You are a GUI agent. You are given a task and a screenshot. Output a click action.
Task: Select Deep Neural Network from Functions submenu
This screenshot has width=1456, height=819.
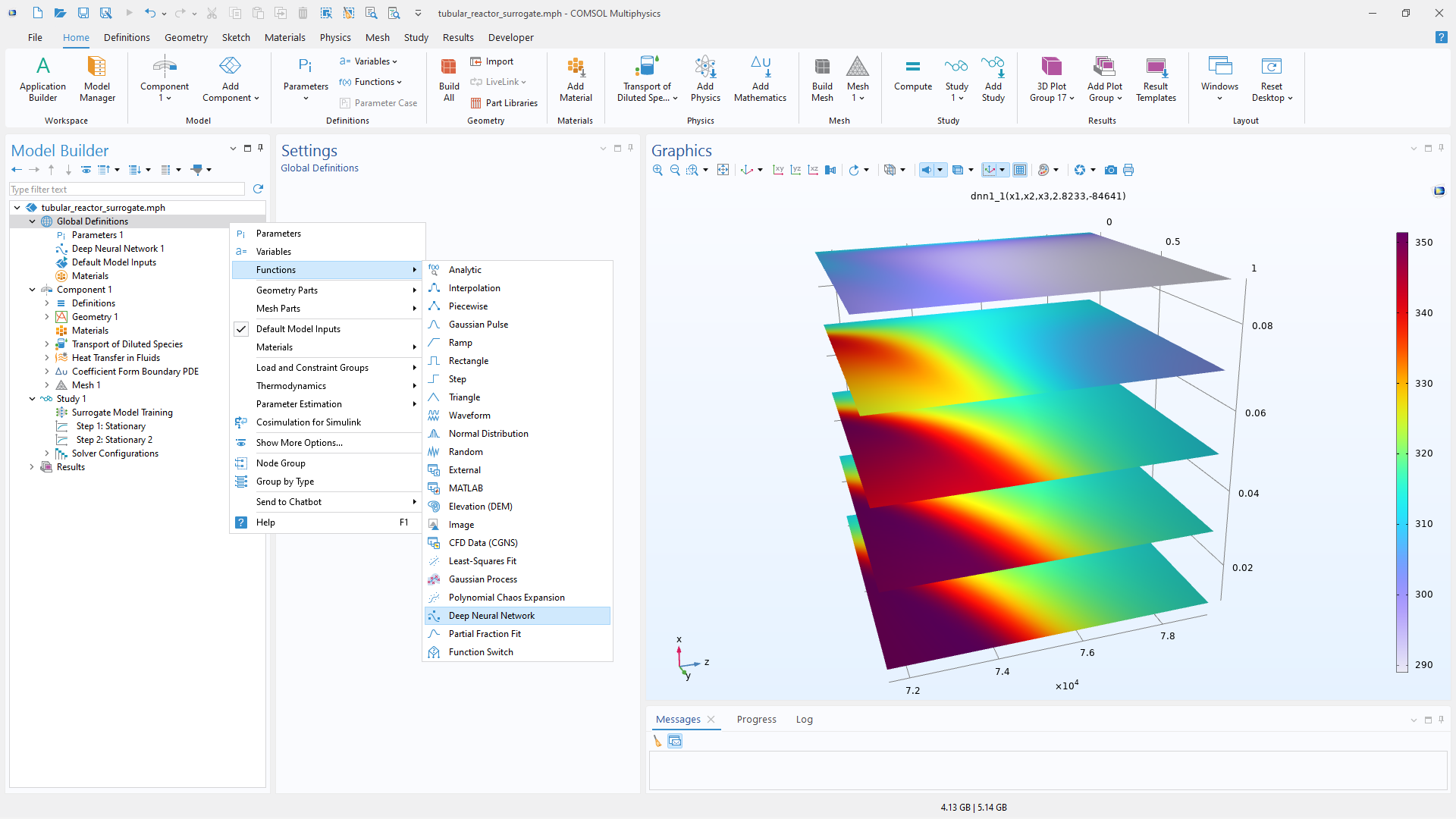tap(518, 616)
